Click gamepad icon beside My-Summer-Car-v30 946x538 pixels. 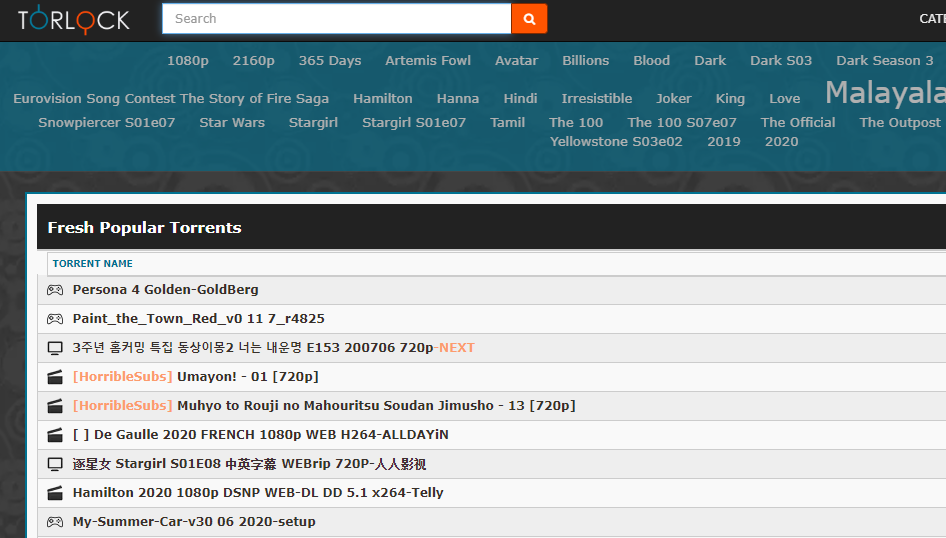click(55, 522)
